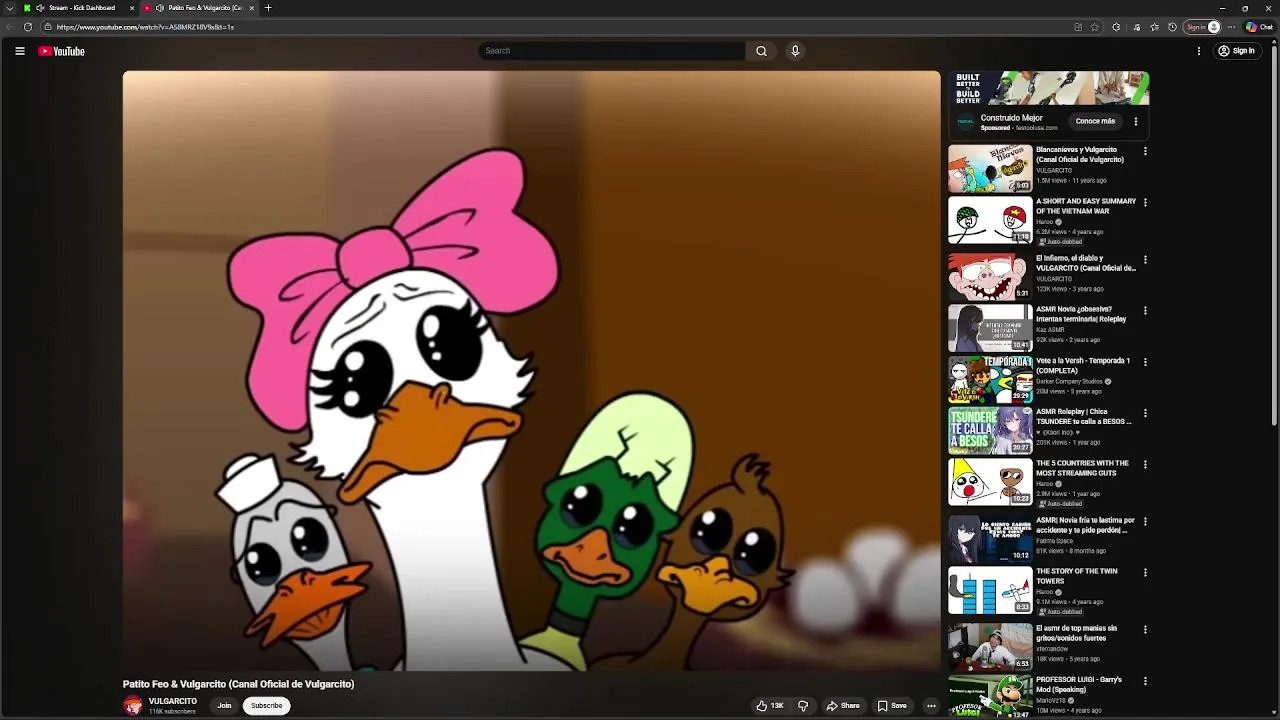The height and width of the screenshot is (720, 1280).
Task: Mute the Patito Feo tab audio icon
Action: (x=160, y=8)
